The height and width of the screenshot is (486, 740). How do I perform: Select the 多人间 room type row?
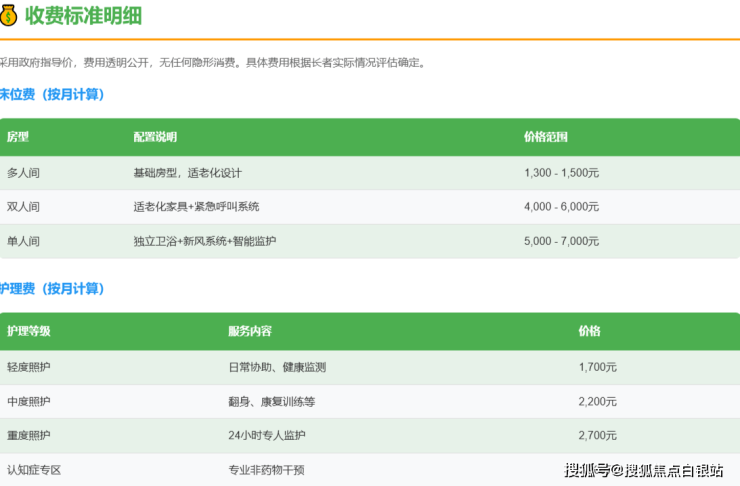pos(23,173)
